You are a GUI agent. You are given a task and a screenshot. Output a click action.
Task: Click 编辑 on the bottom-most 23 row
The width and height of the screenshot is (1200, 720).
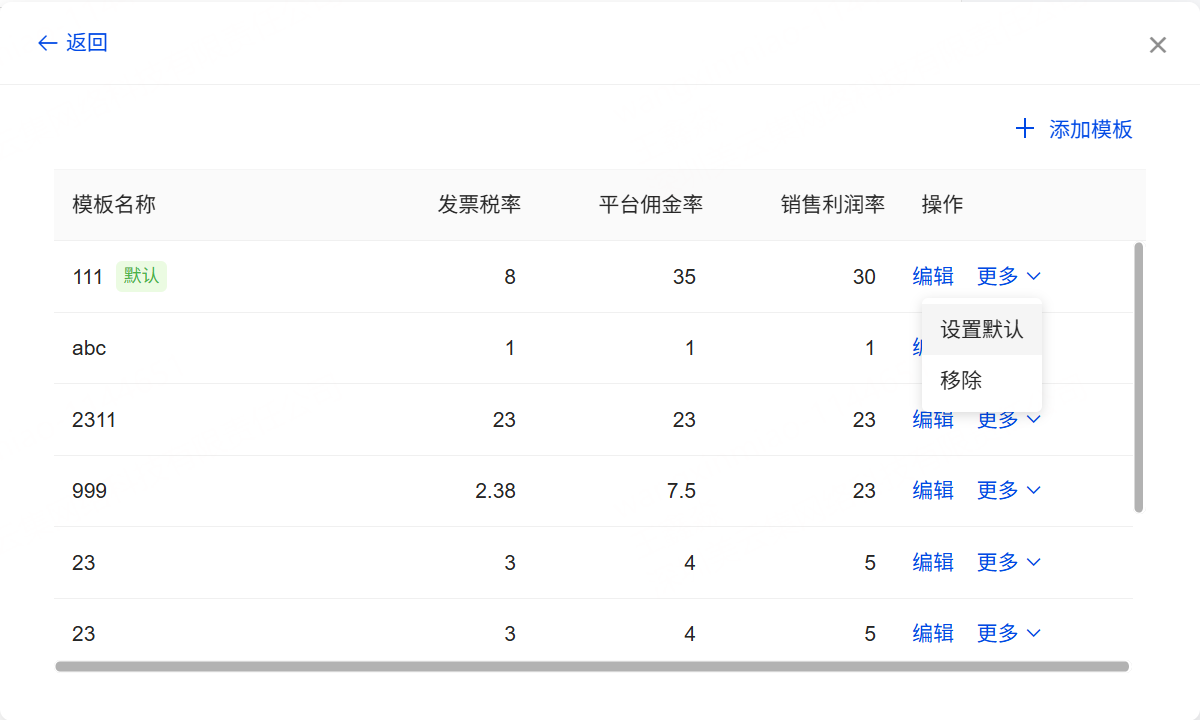tap(932, 634)
